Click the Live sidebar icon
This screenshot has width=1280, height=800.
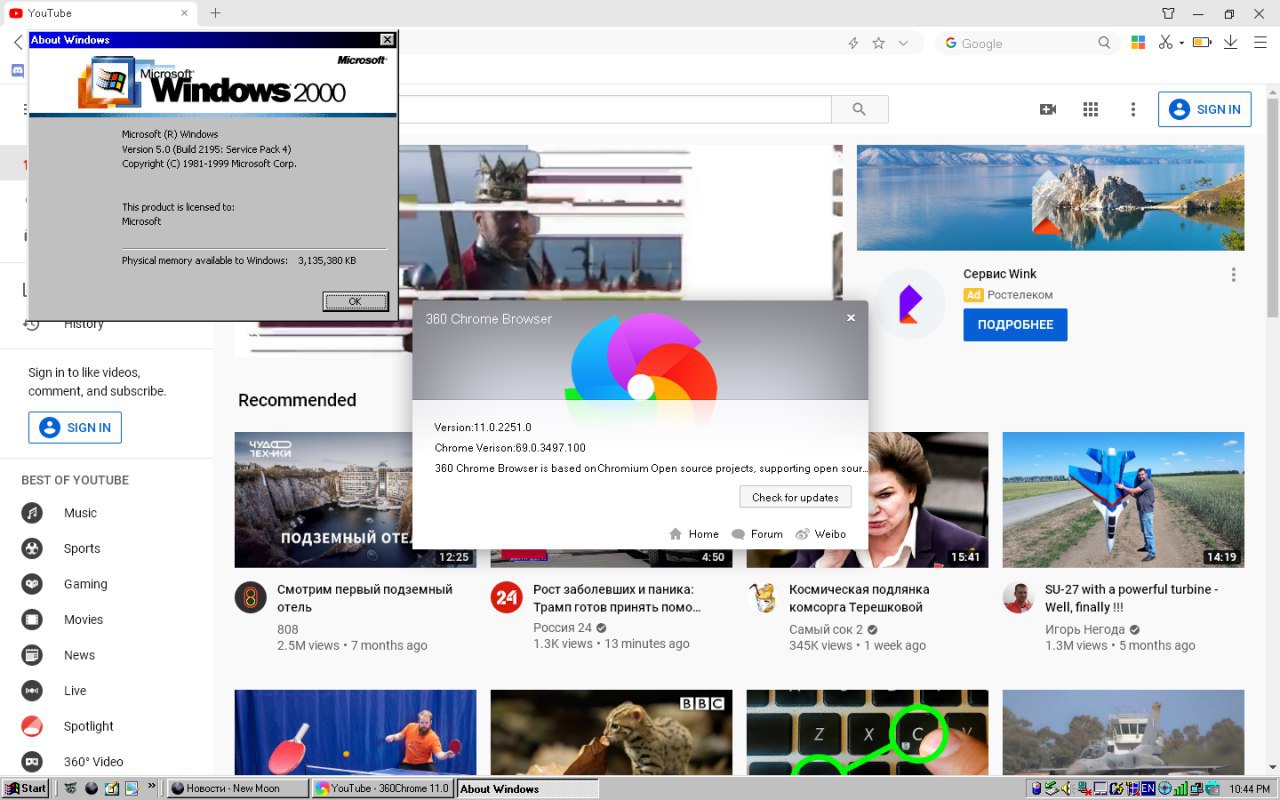32,690
